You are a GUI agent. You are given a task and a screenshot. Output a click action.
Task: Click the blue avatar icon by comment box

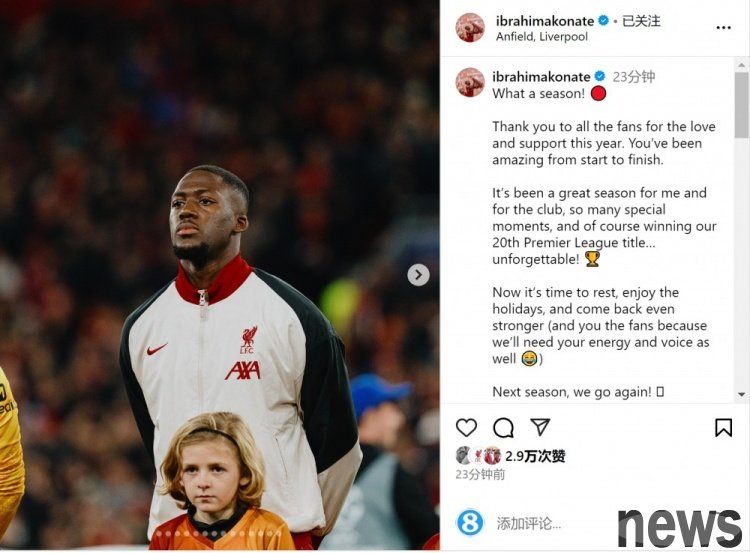470,522
